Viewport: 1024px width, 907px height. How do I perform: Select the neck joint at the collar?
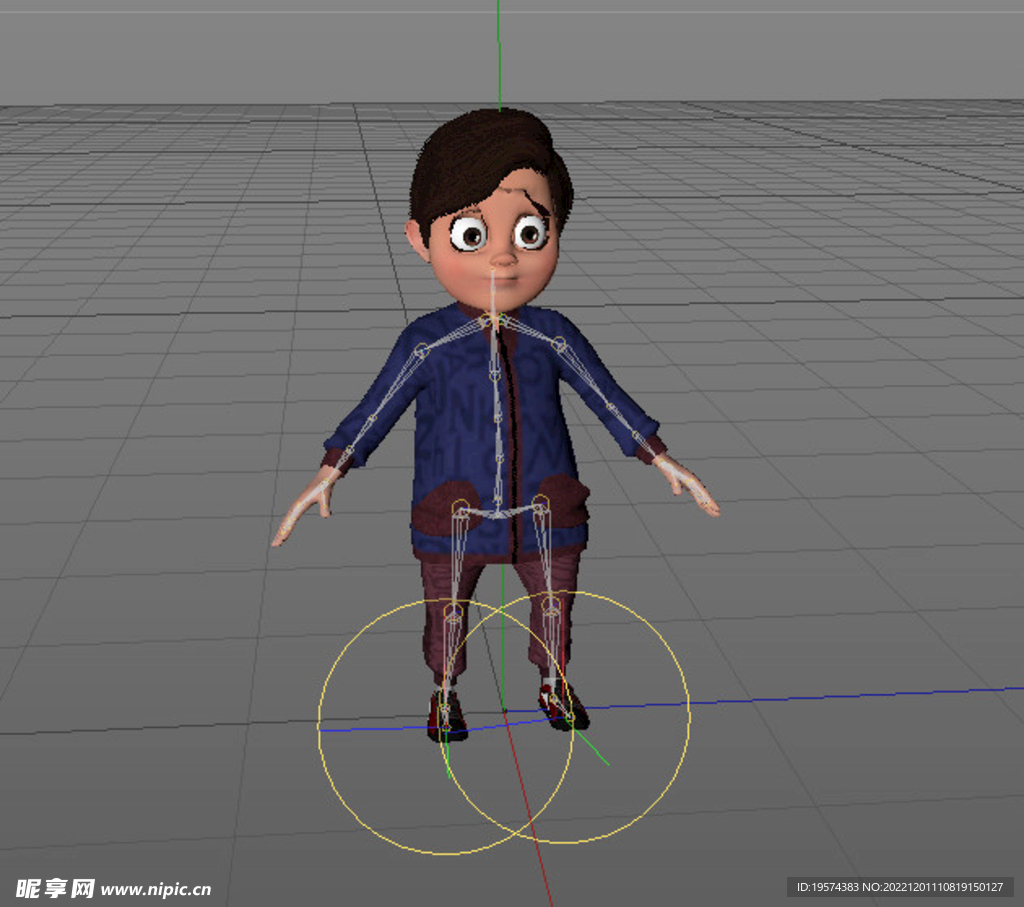pyautogui.click(x=493, y=320)
